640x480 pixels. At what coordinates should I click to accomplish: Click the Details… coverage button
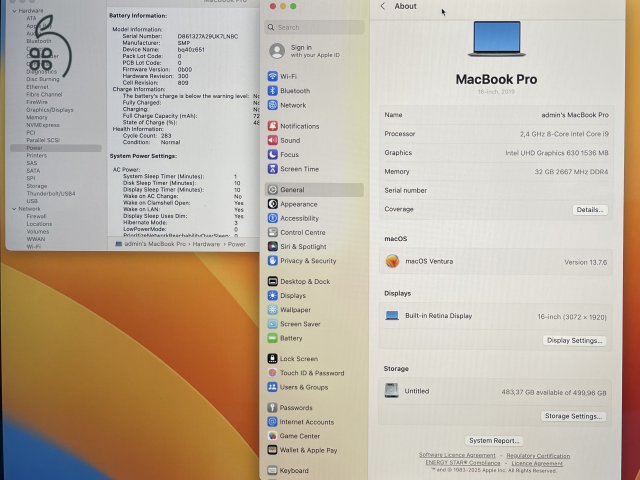pos(590,210)
